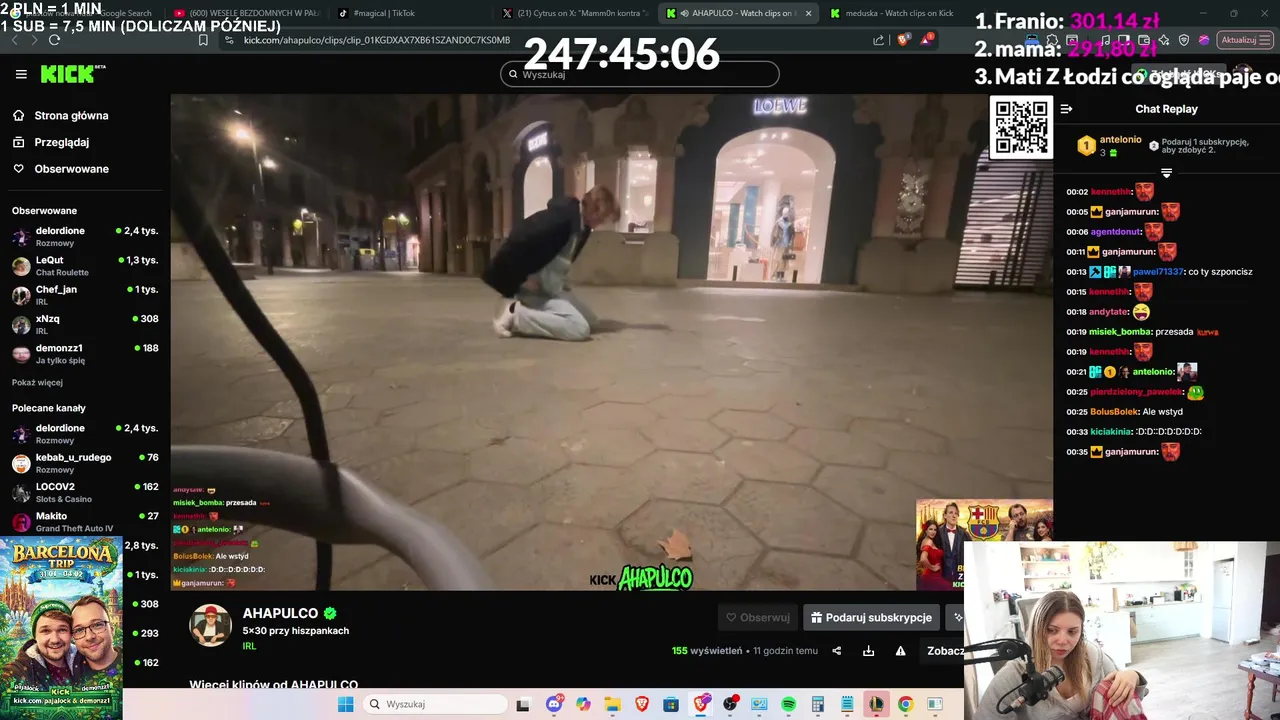Image resolution: width=1280 pixels, height=720 pixels.
Task: Reload the page in the browser
Action: [x=54, y=40]
